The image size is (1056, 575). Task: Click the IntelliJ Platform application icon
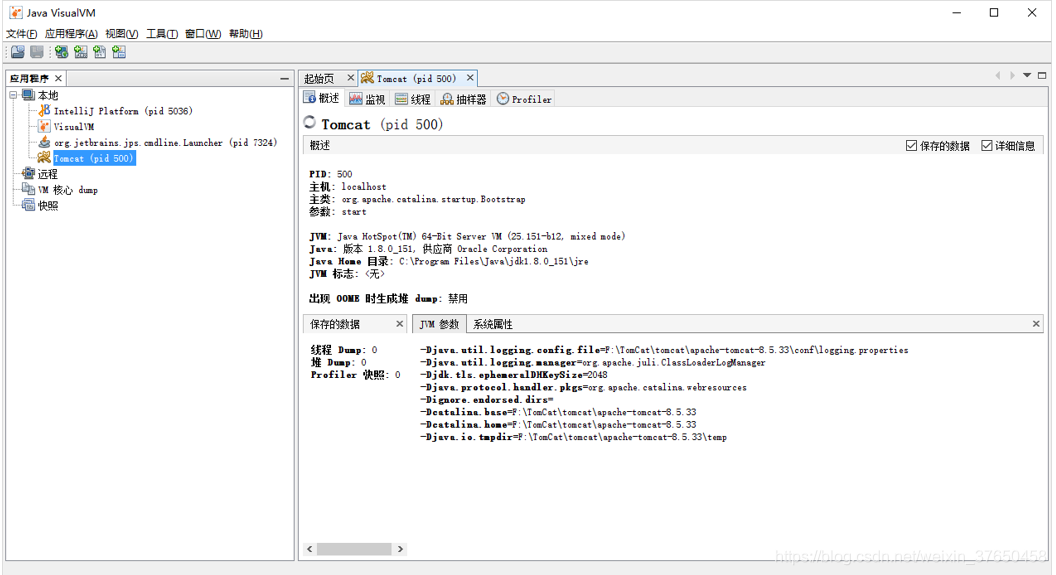44,110
